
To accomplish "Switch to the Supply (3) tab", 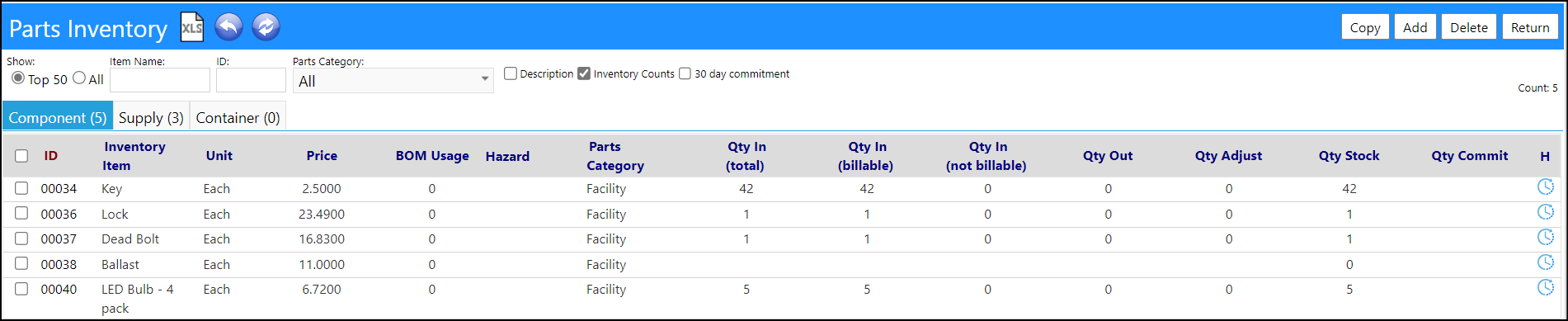I will pos(151,117).
